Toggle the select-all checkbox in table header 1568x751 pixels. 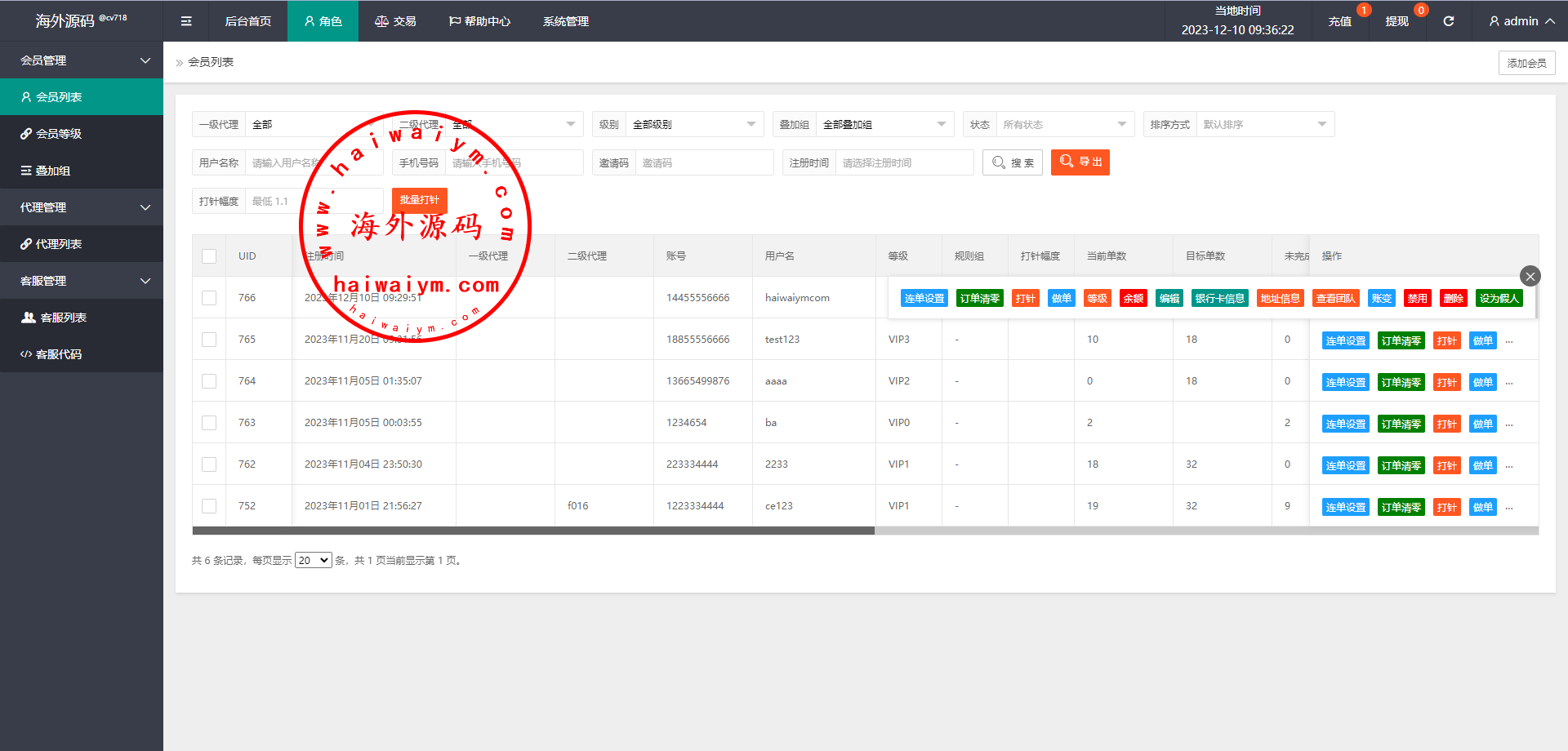click(x=209, y=256)
